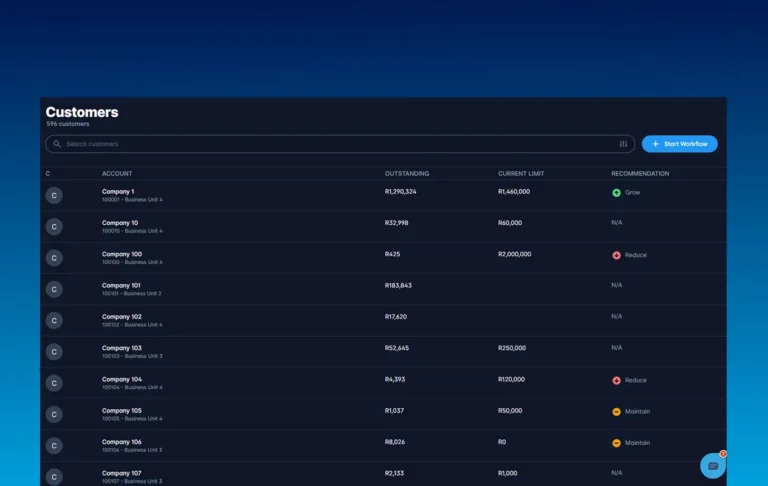Sort by Recommendation column header
The height and width of the screenshot is (486, 768).
click(640, 174)
